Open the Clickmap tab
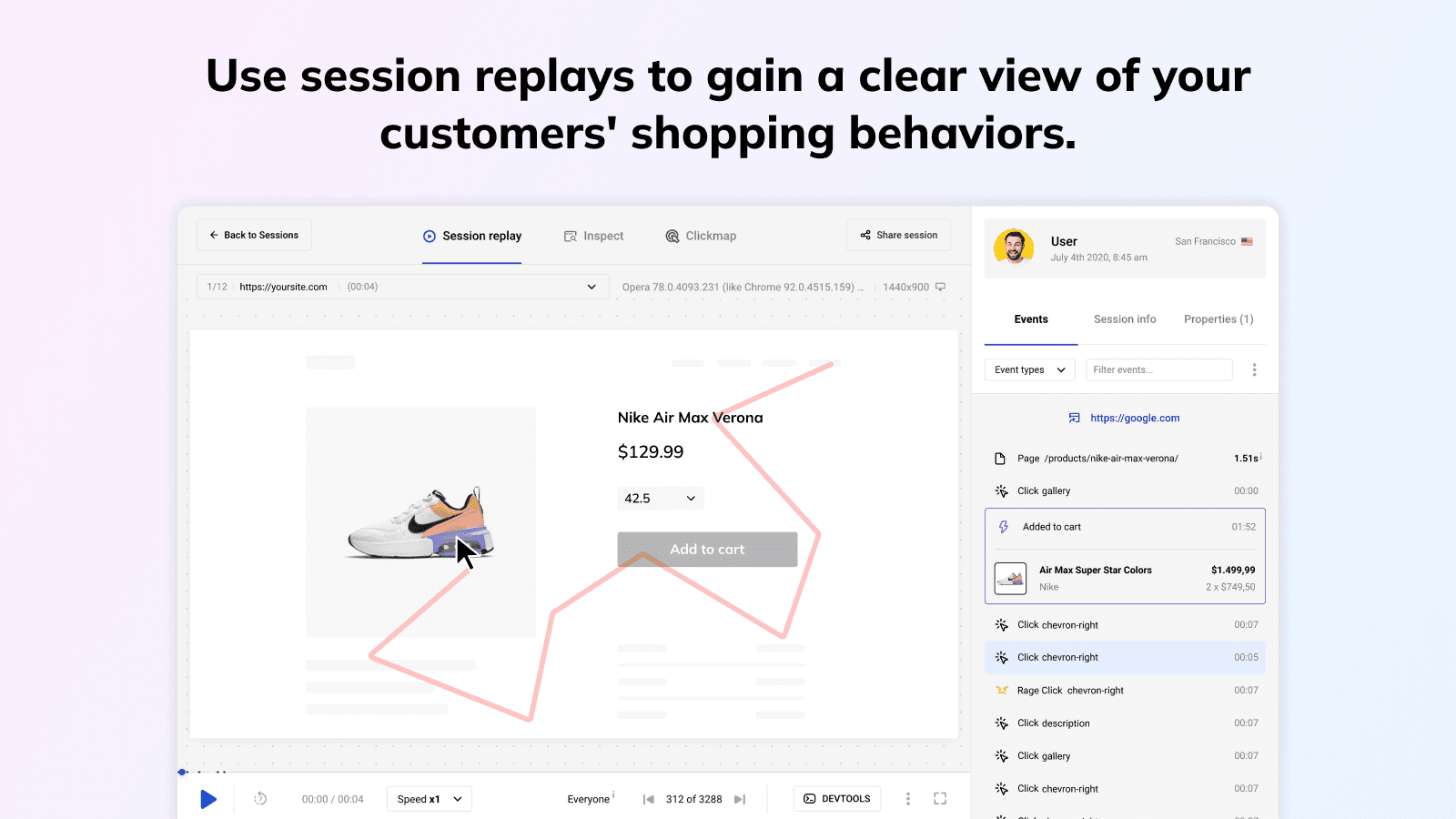This screenshot has height=819, width=1456. pyautogui.click(x=701, y=236)
